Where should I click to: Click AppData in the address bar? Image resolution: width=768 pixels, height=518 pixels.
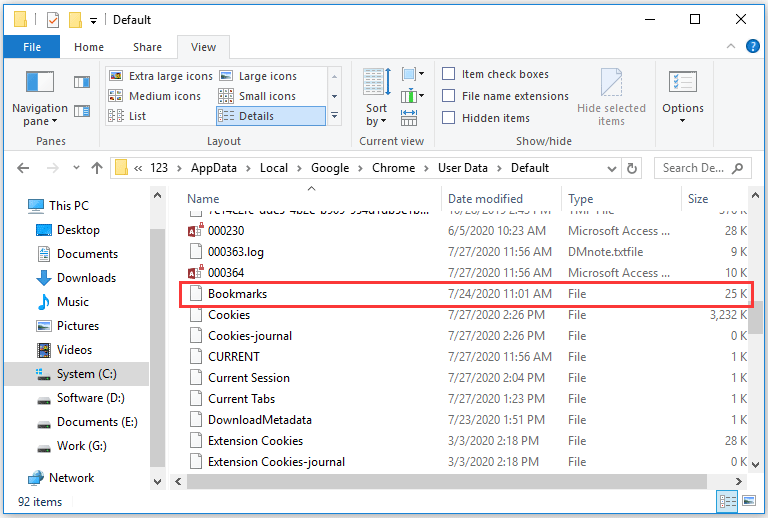coord(214,168)
